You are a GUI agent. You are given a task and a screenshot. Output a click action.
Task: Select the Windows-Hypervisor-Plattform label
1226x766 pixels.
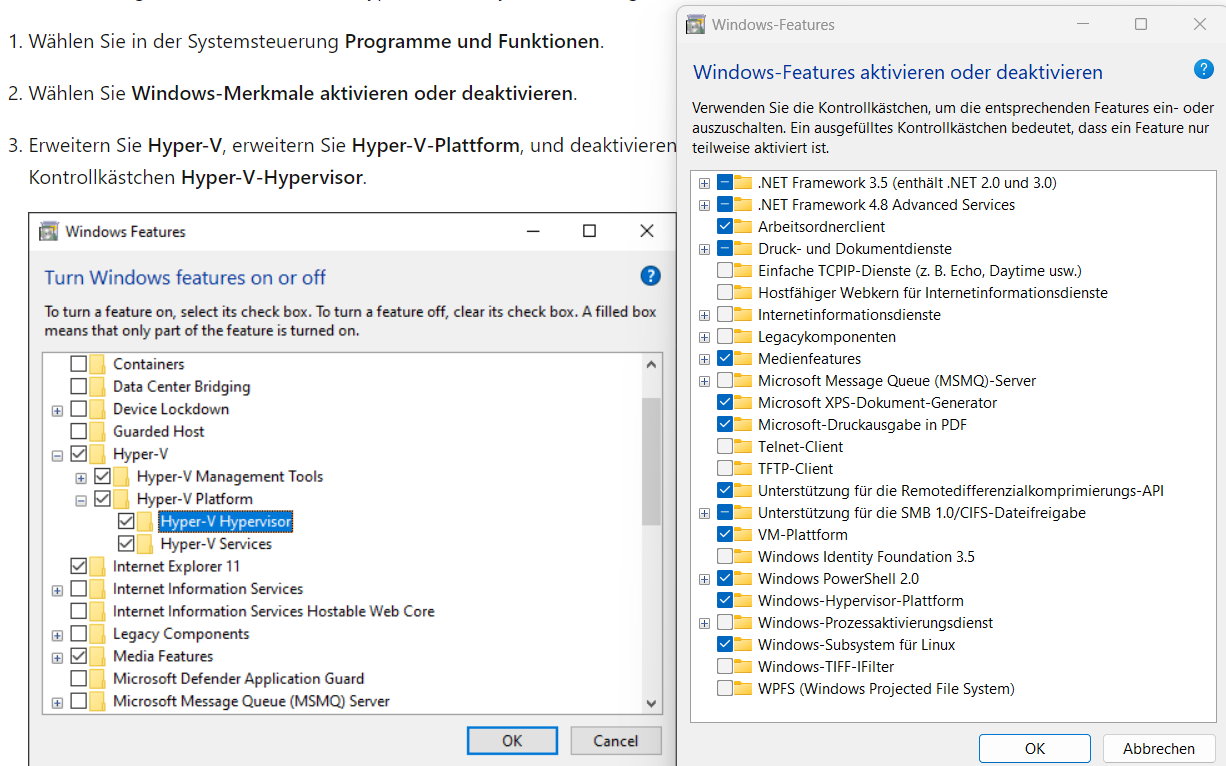coord(861,600)
